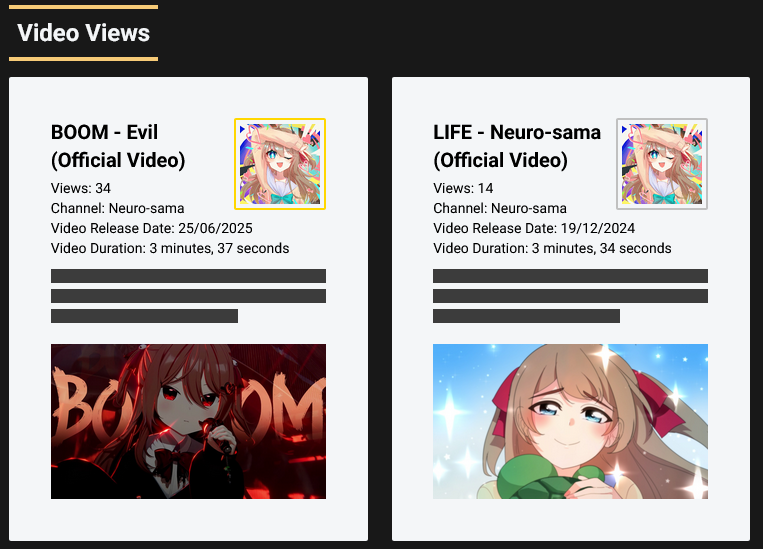Open the LIFE blue sparkle video thumbnail
The width and height of the screenshot is (763, 549).
tap(570, 421)
